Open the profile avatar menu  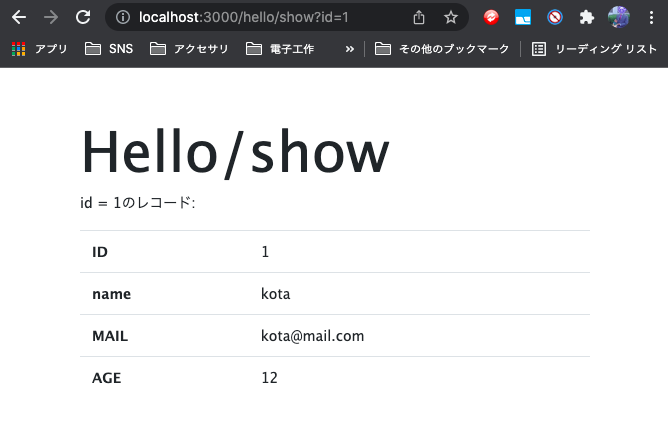619,17
